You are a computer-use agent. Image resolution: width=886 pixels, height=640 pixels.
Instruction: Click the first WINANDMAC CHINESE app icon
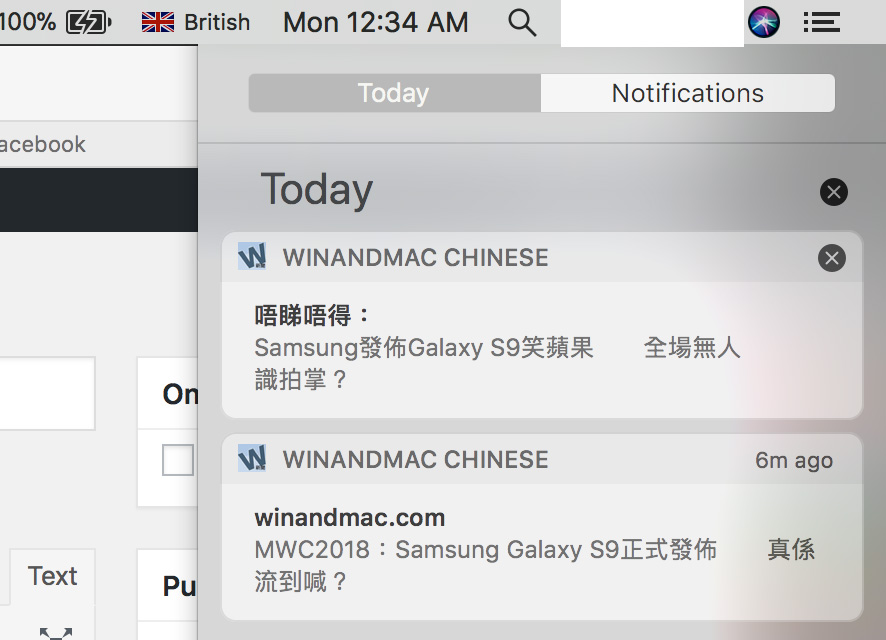point(252,256)
